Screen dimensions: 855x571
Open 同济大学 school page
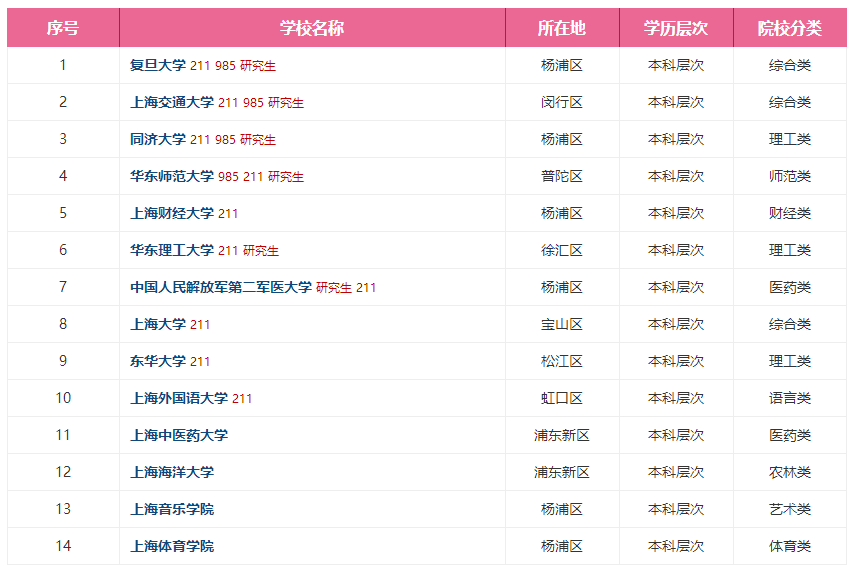pos(157,139)
